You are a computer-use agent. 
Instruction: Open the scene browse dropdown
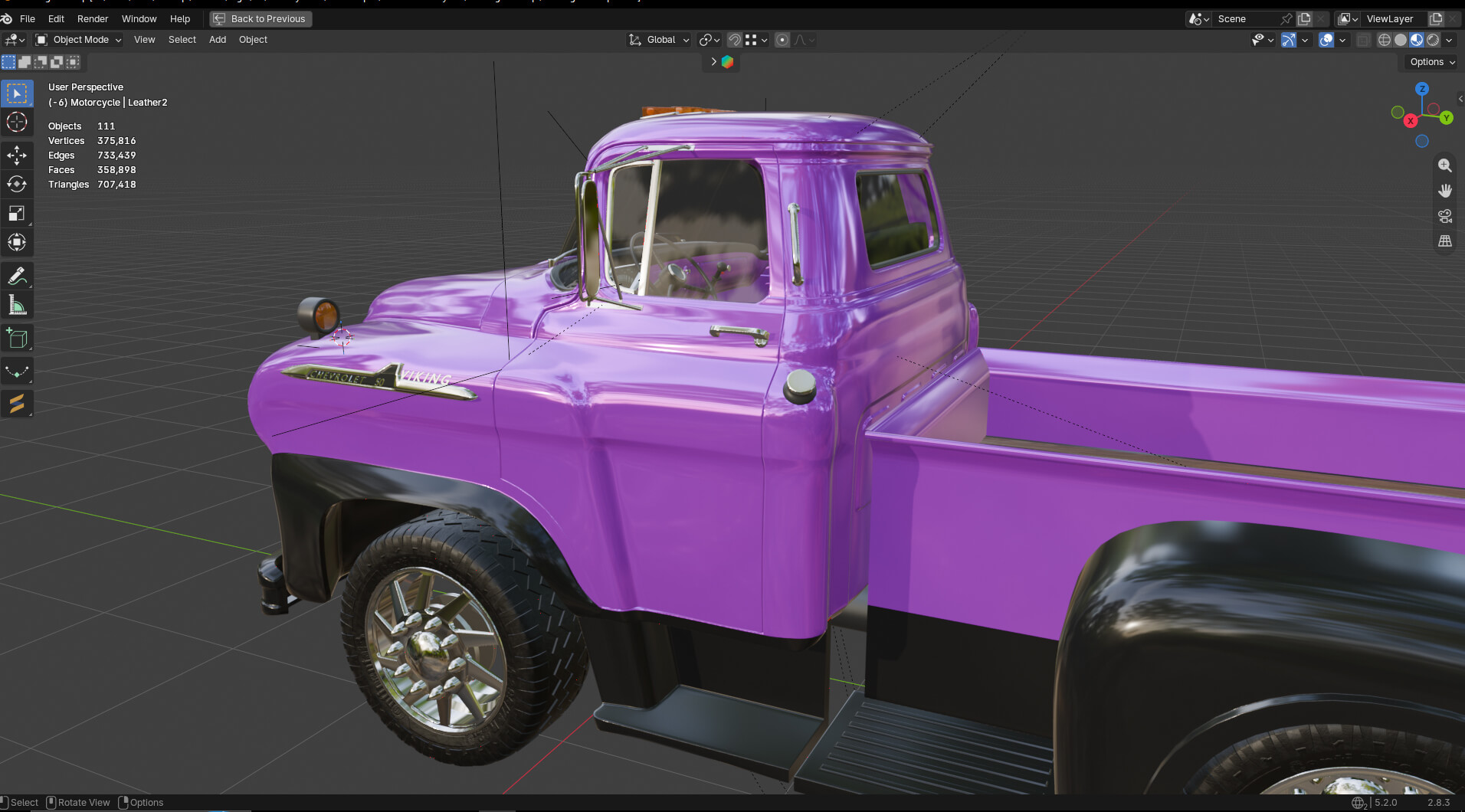(1198, 19)
